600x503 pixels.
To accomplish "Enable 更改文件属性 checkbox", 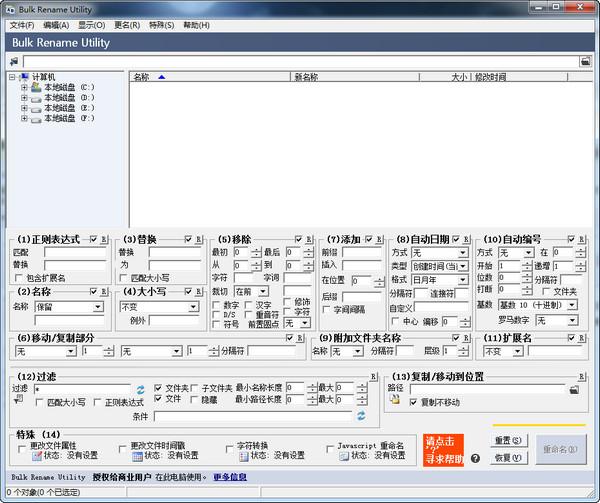I will [x=22, y=449].
